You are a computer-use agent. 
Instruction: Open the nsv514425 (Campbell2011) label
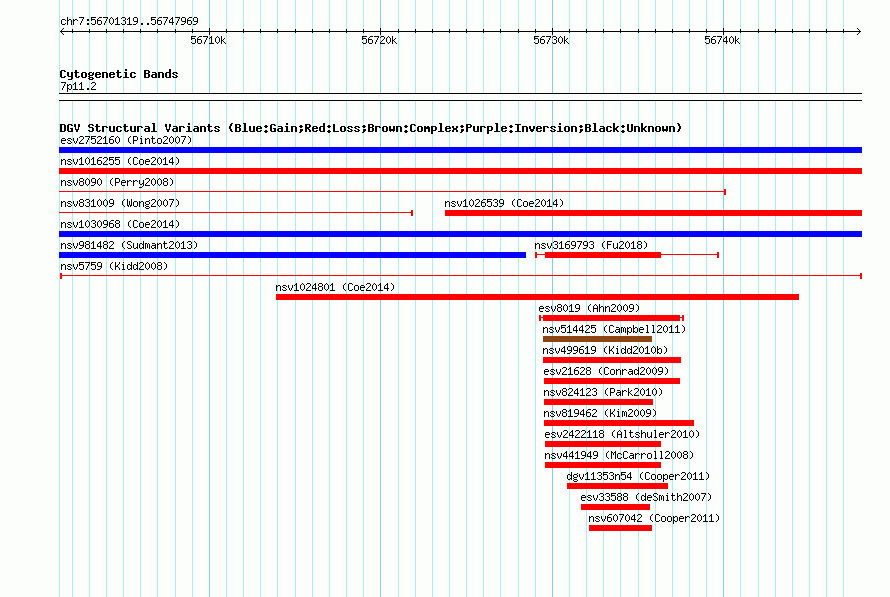tap(614, 329)
